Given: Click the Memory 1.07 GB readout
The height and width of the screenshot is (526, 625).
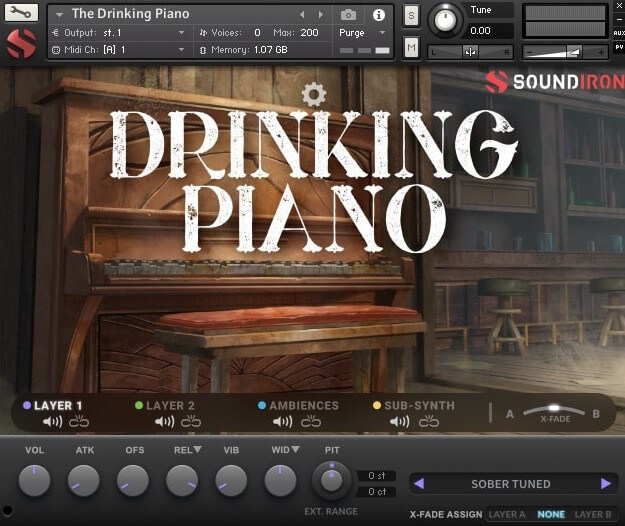Looking at the screenshot, I should click(270, 50).
